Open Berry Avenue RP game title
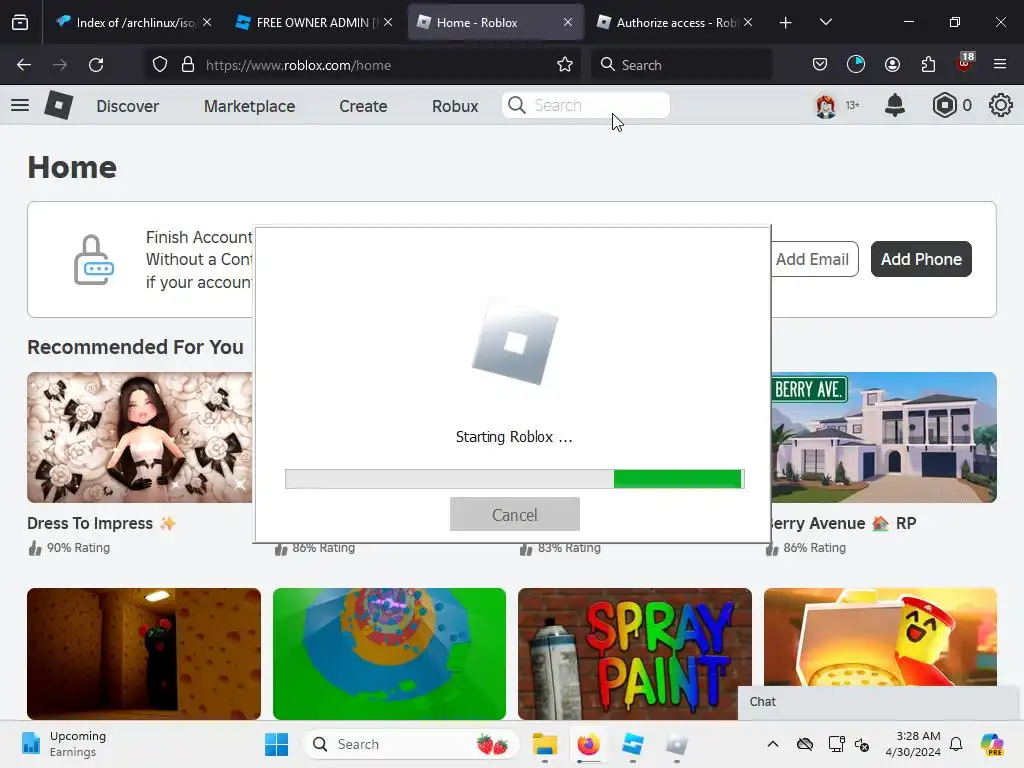1024x768 pixels. pos(842,523)
